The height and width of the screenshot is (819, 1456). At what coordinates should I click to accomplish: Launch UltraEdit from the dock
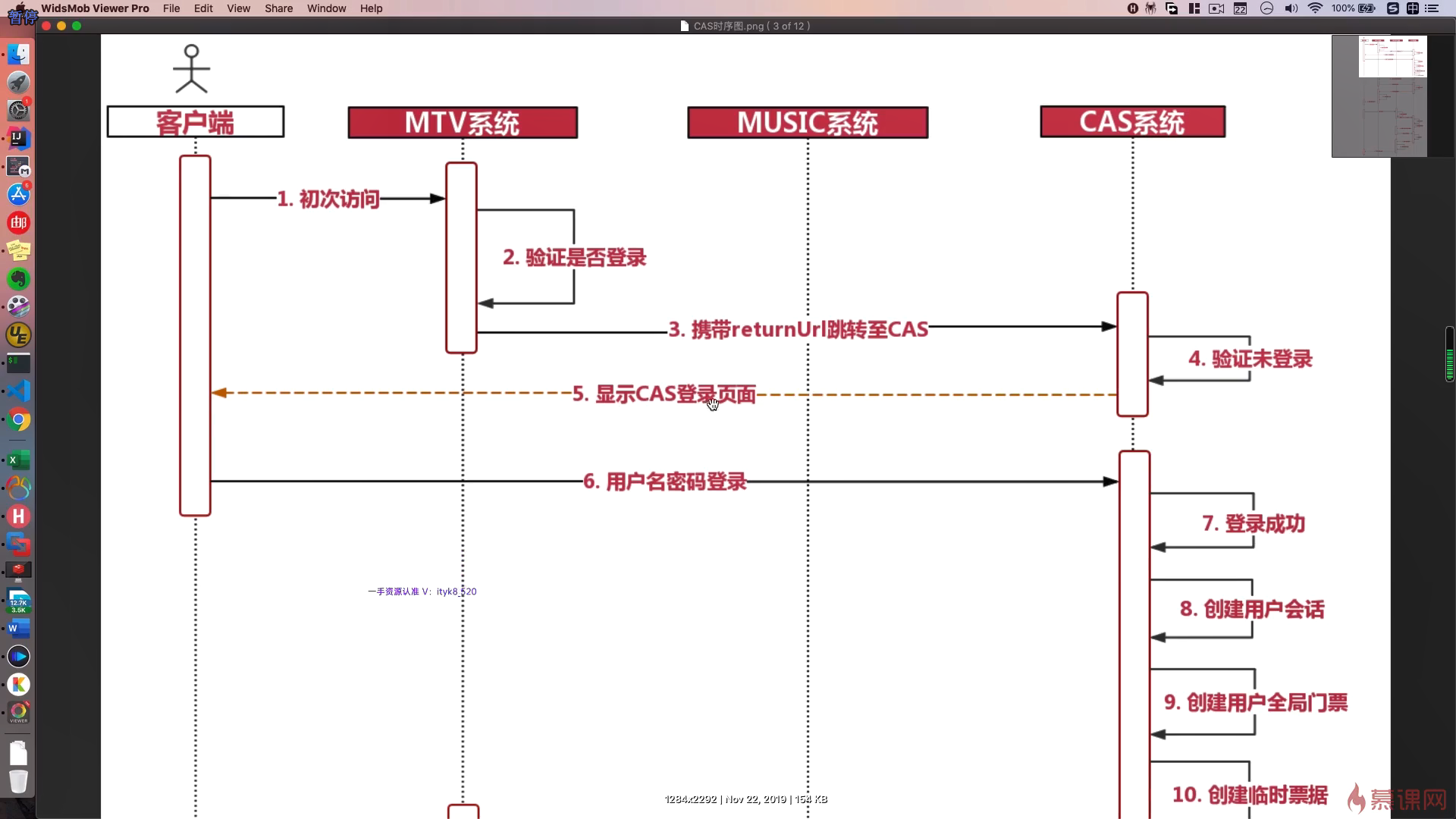click(18, 335)
